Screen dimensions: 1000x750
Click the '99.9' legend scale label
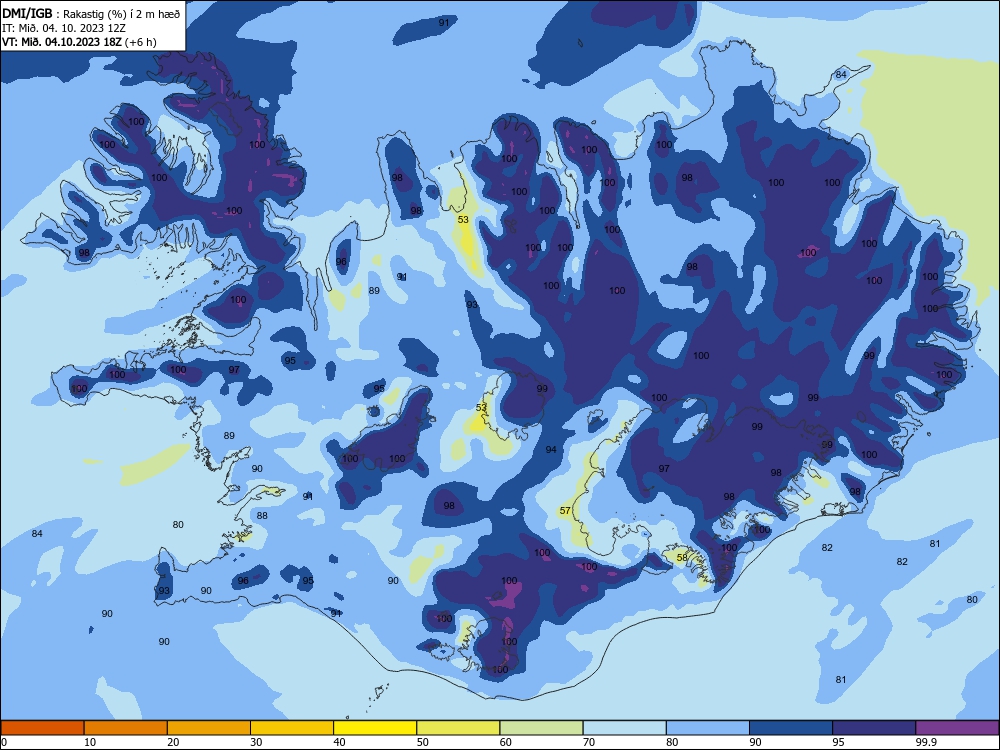pyautogui.click(x=926, y=742)
